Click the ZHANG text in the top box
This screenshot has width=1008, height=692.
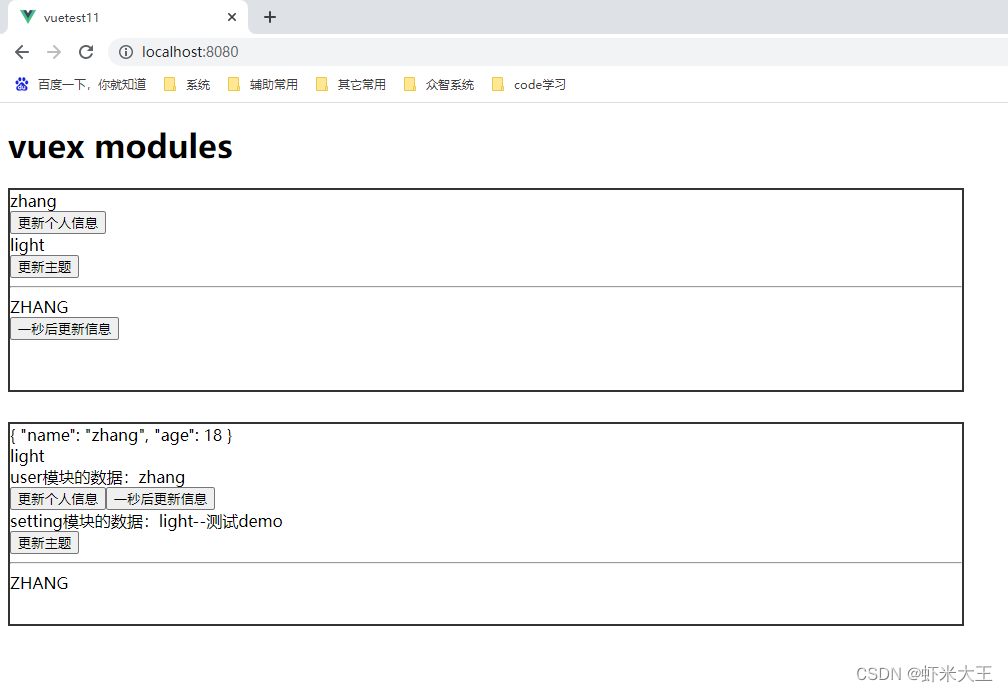coord(38,306)
